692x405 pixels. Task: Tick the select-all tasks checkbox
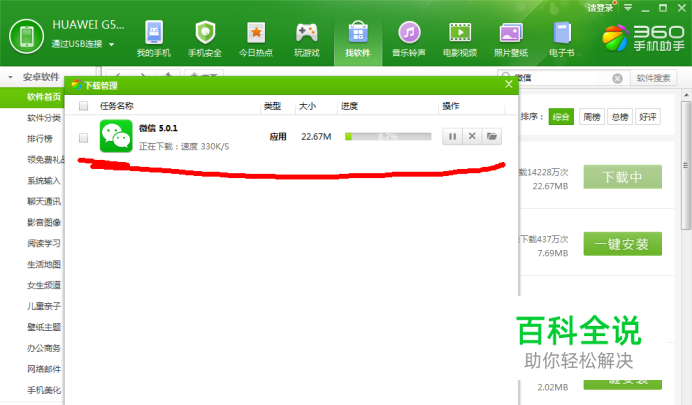[x=83, y=106]
